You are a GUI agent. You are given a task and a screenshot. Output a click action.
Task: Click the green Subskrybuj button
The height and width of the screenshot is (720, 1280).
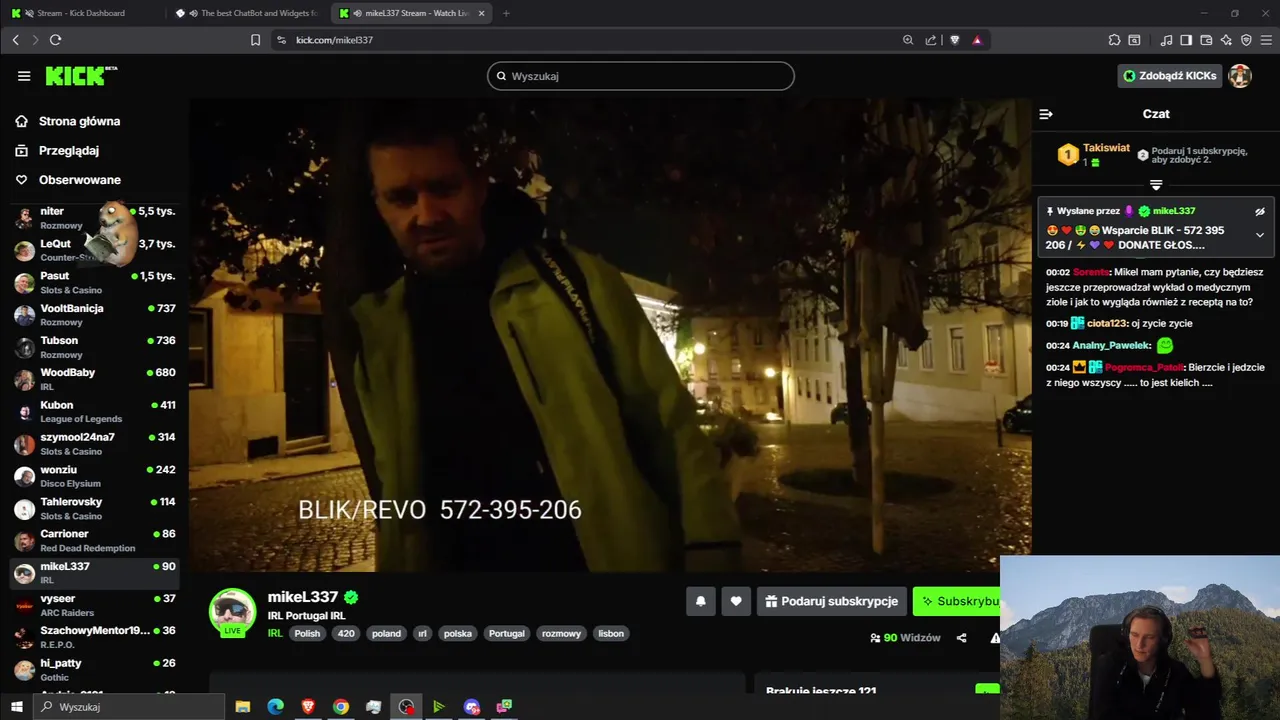pos(958,601)
